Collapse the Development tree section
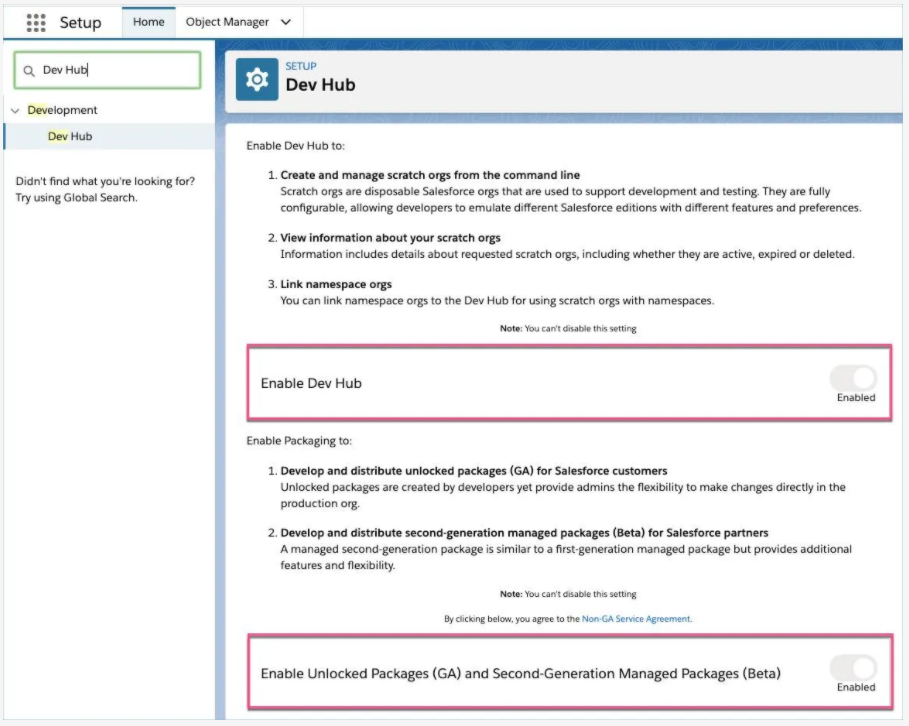This screenshot has height=726, width=909. tap(16, 110)
